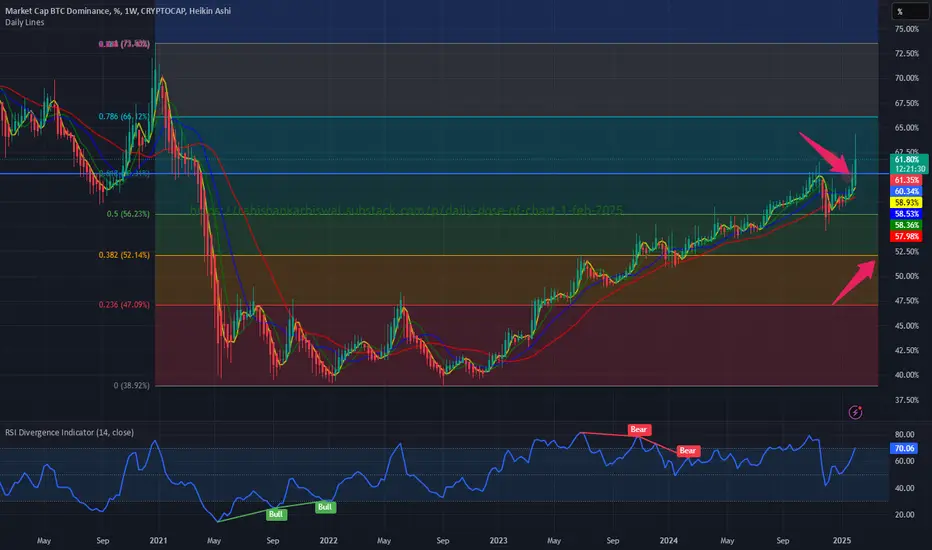Click the green 58.36% price tag
932x550 pixels.
coord(906,225)
